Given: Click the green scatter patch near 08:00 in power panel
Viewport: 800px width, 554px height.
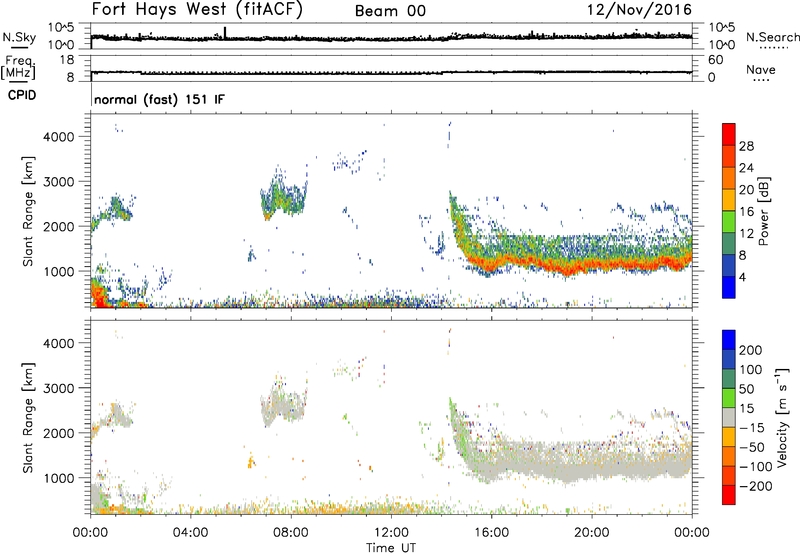Looking at the screenshot, I should 283,196.
